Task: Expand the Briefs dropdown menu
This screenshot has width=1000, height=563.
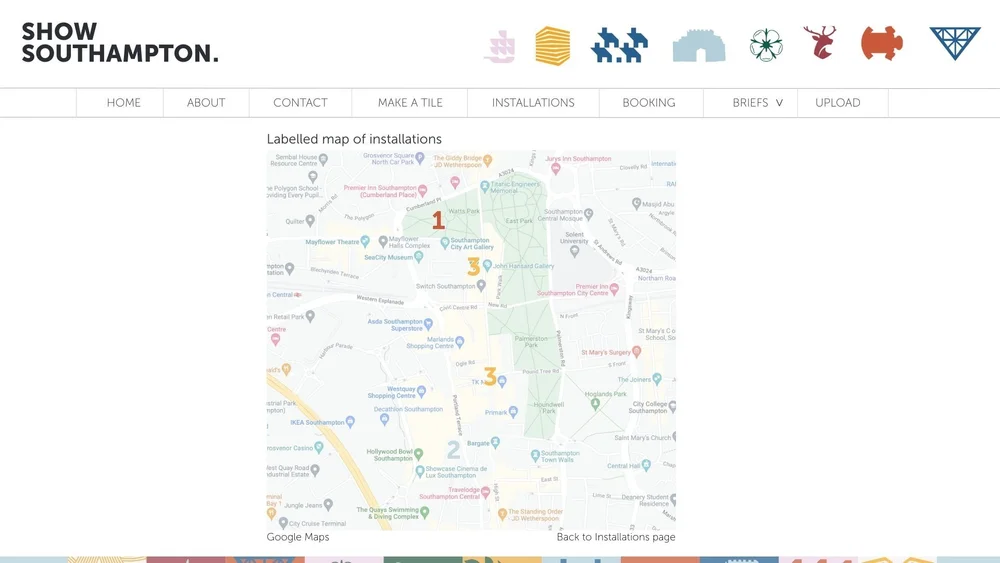Action: pyautogui.click(x=757, y=103)
